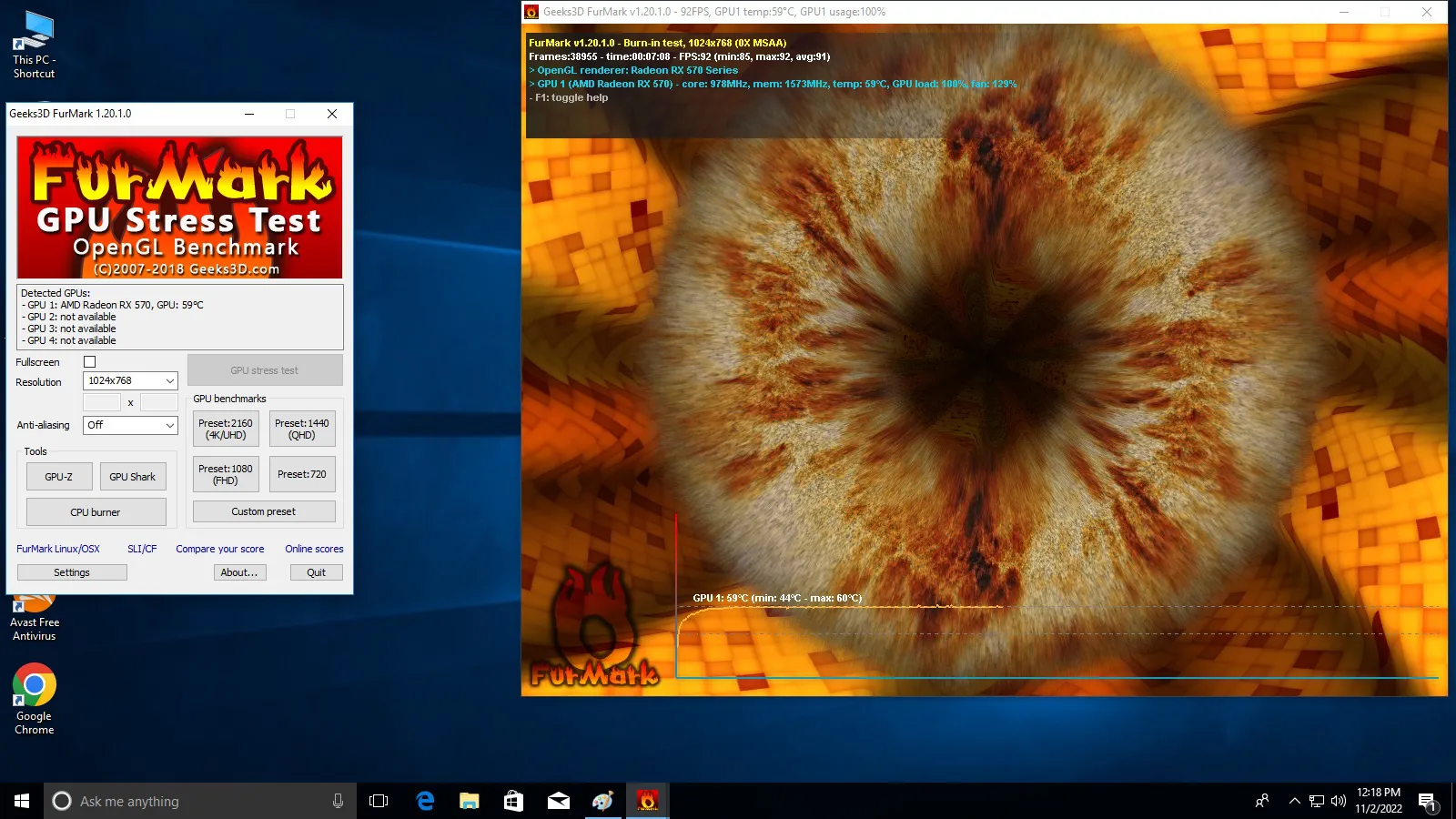1456x819 pixels.
Task: Open the Paint taskbar icon
Action: [602, 801]
